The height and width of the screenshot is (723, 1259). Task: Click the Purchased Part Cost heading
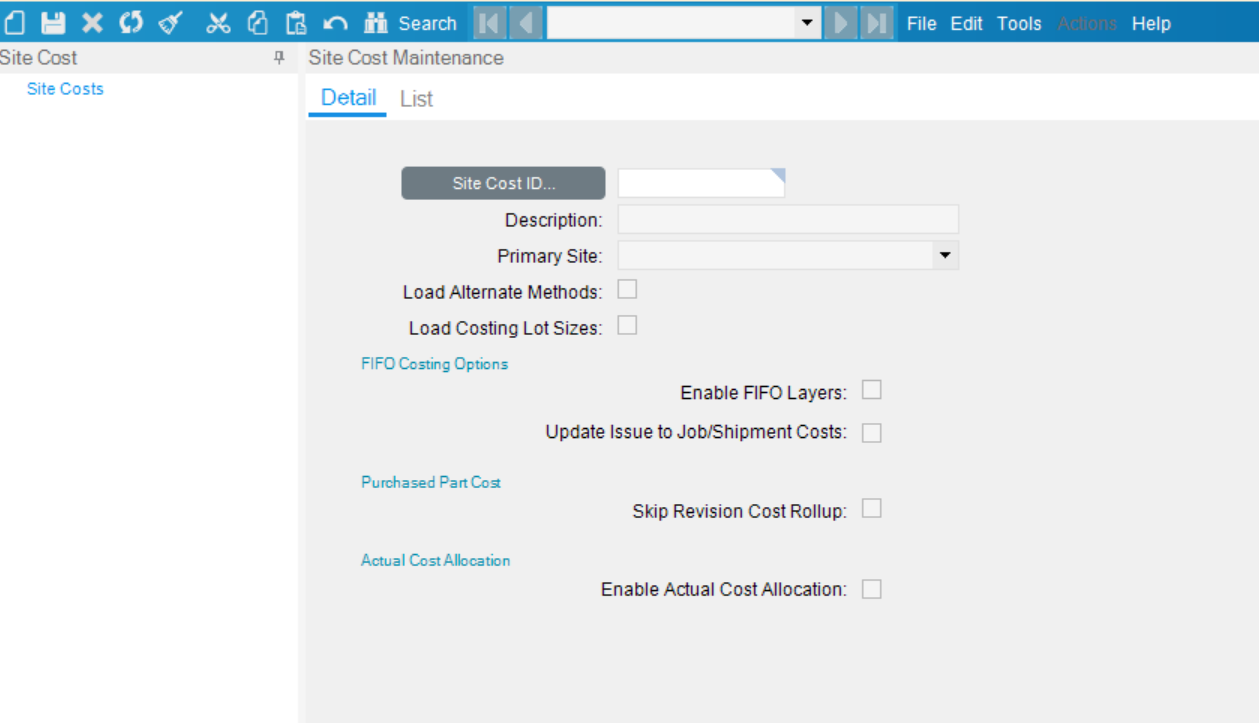[431, 482]
